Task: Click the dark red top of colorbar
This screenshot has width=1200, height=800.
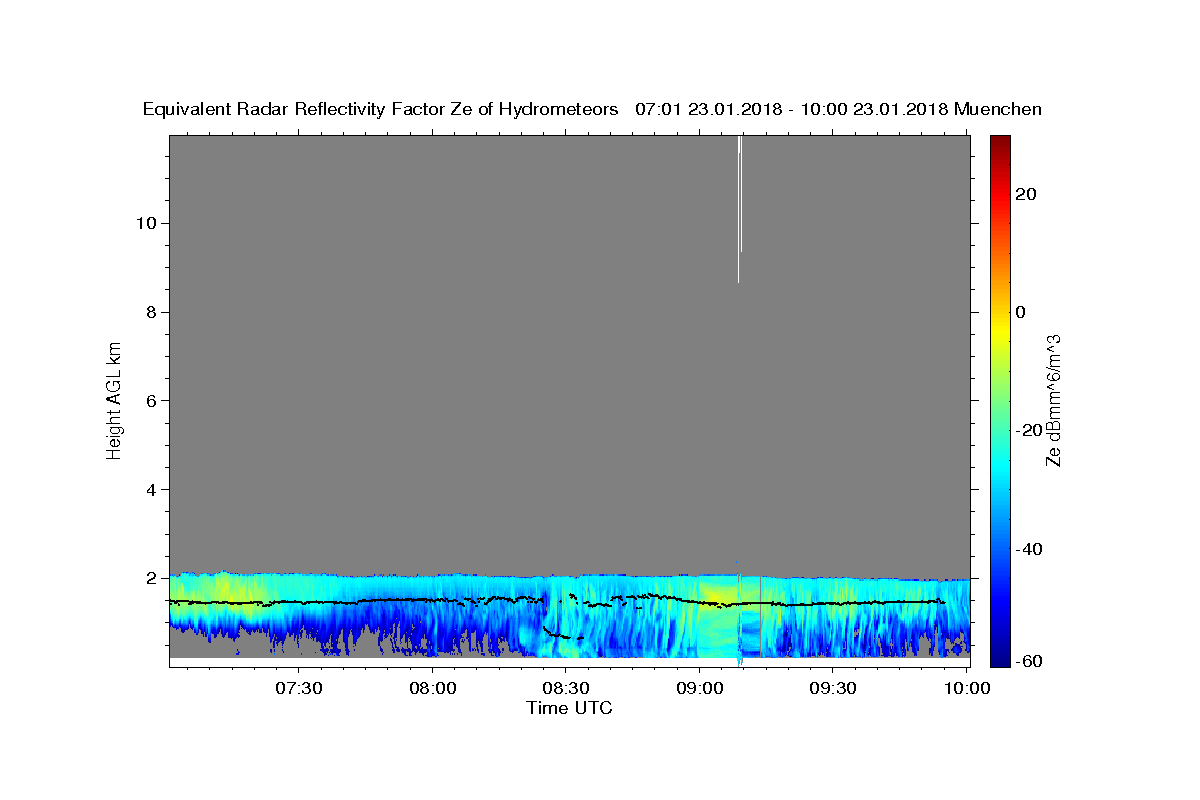Action: 1000,142
